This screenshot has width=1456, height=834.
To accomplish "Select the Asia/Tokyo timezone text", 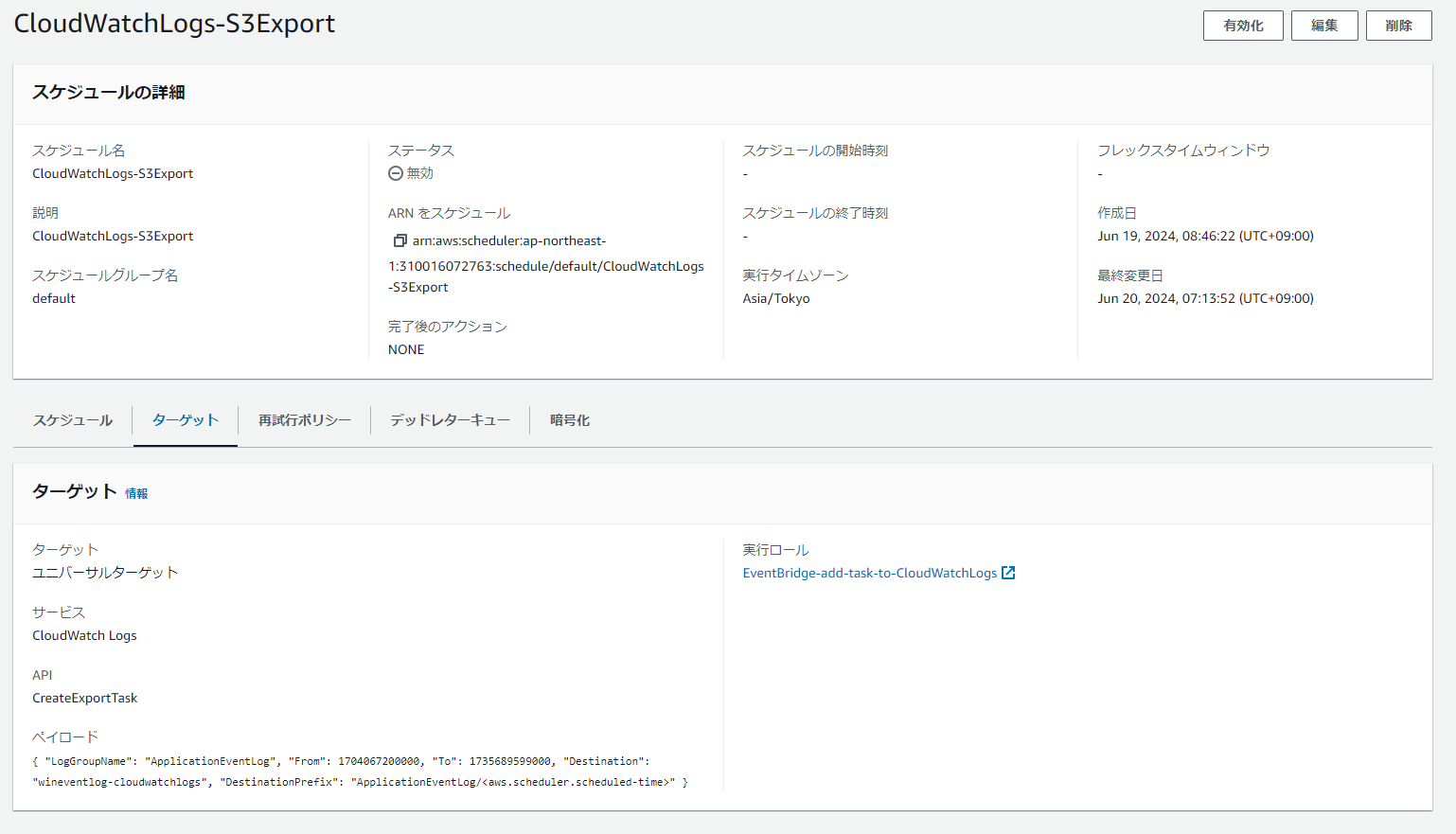I will (x=776, y=298).
